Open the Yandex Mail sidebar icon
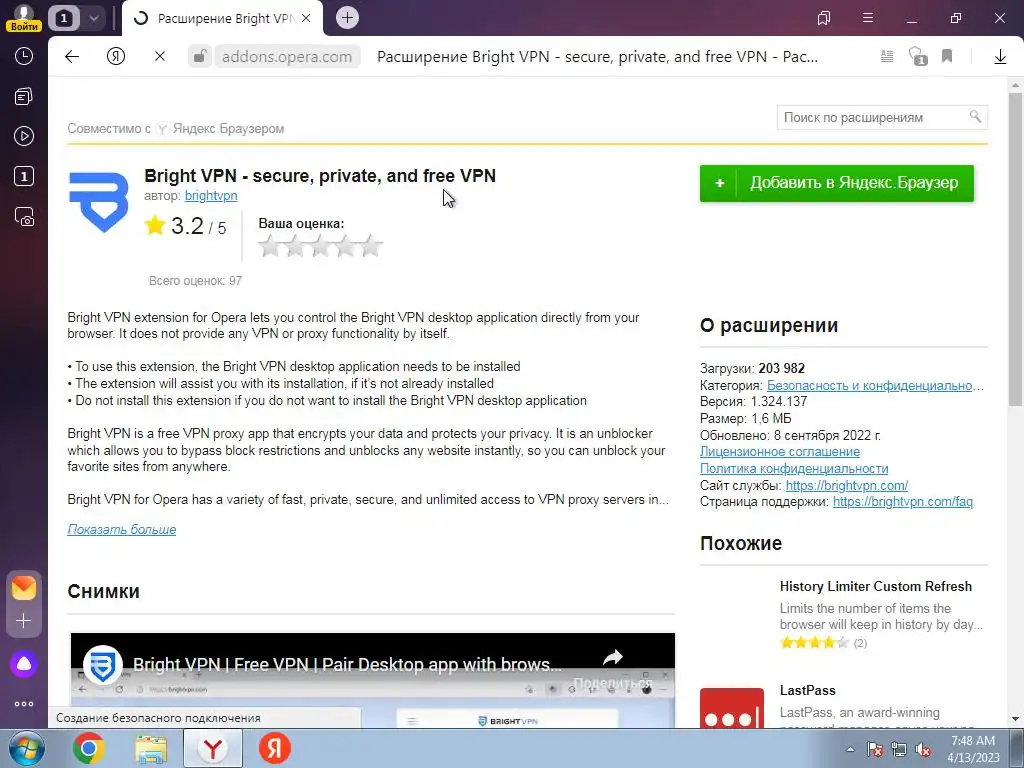 [24, 587]
